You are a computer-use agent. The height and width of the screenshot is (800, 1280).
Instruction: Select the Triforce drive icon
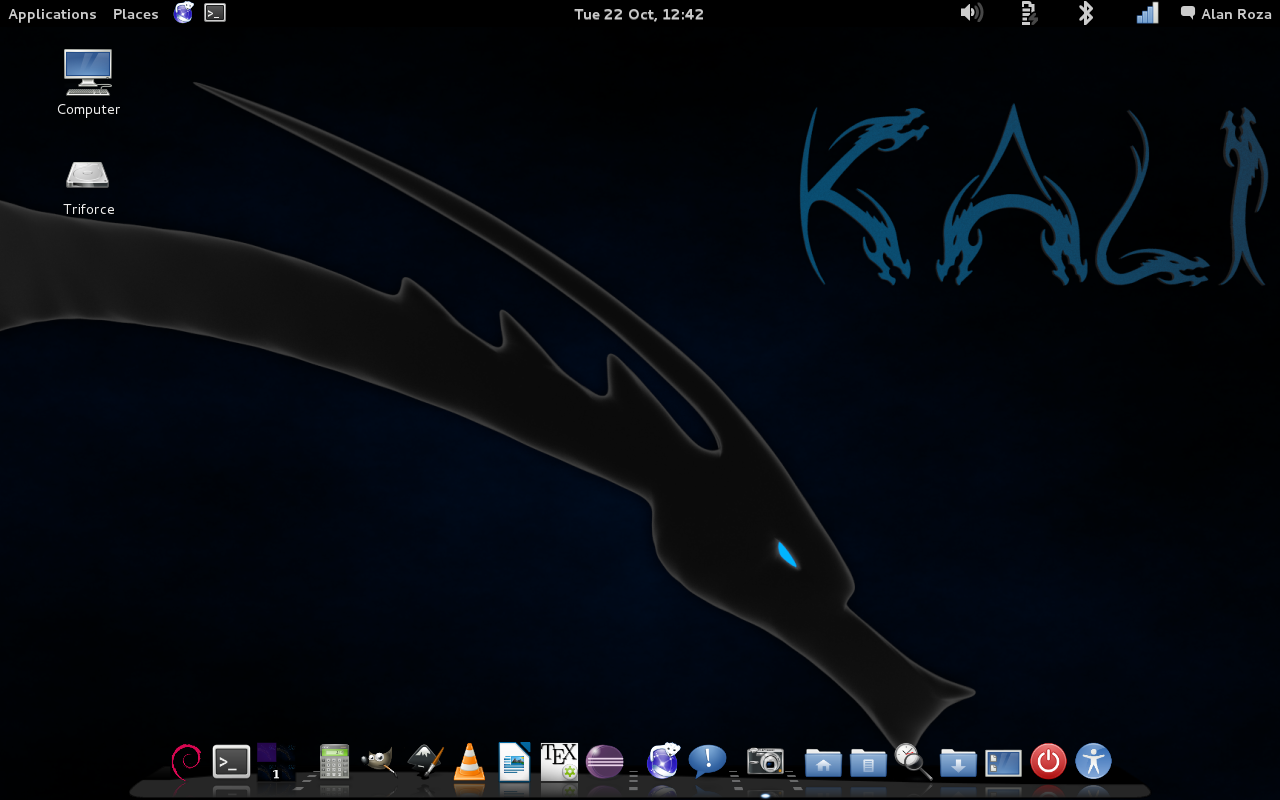[x=88, y=186]
